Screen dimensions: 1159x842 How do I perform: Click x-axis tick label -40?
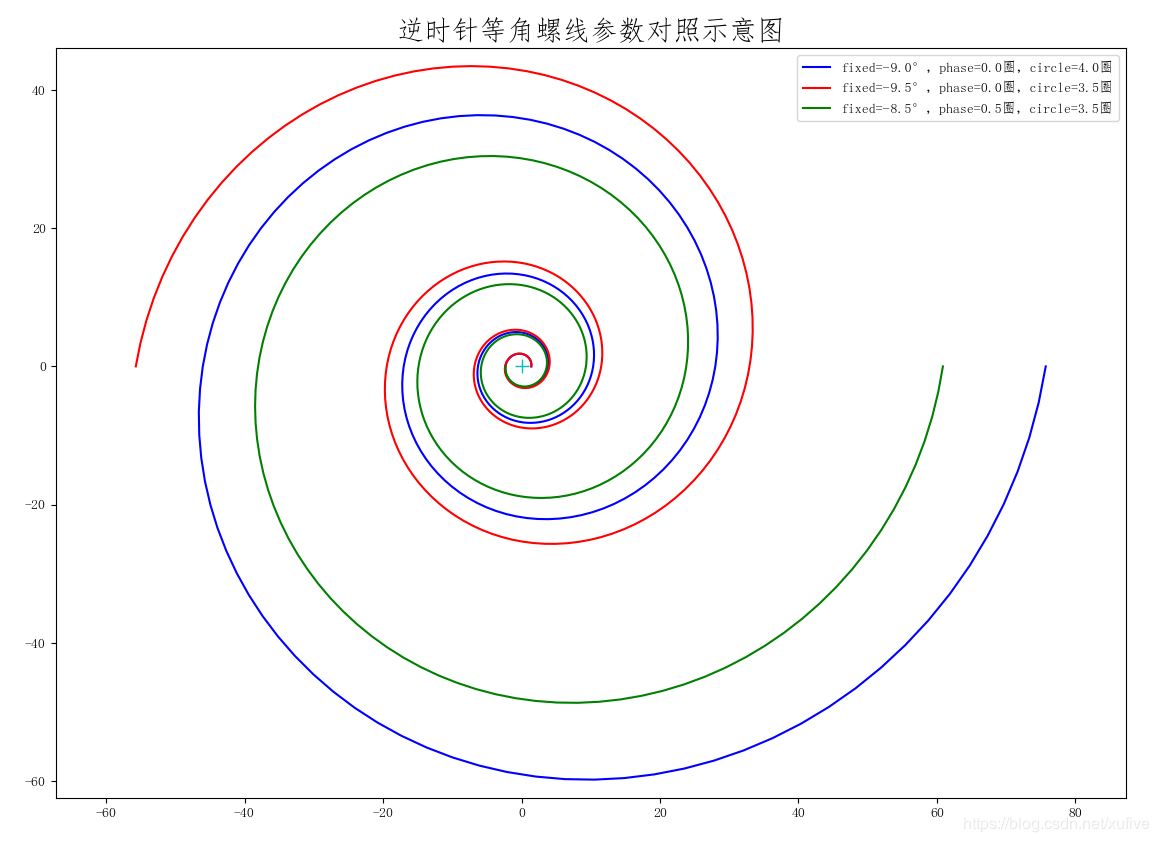(x=244, y=812)
